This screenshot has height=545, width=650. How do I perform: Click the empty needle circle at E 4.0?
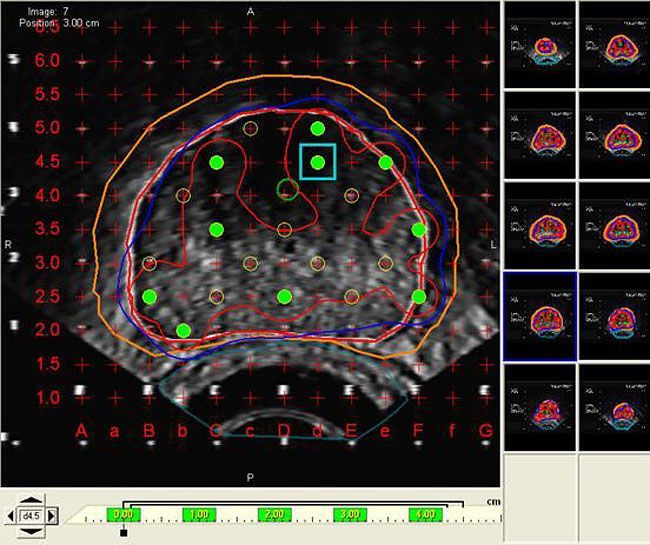tap(352, 195)
